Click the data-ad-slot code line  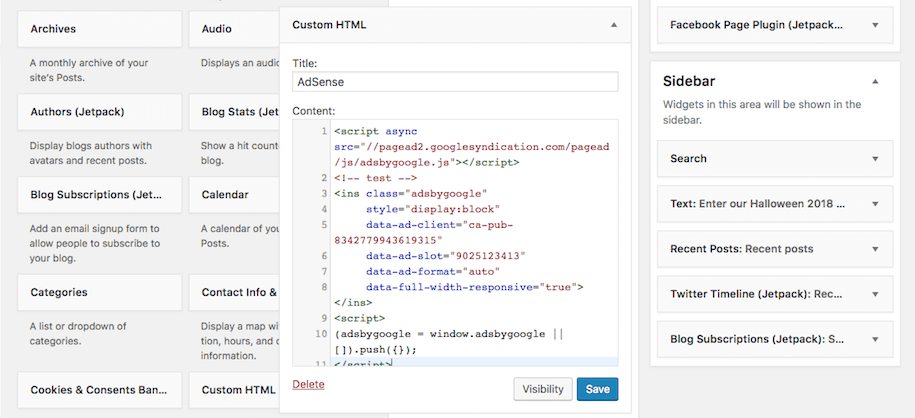pos(446,256)
